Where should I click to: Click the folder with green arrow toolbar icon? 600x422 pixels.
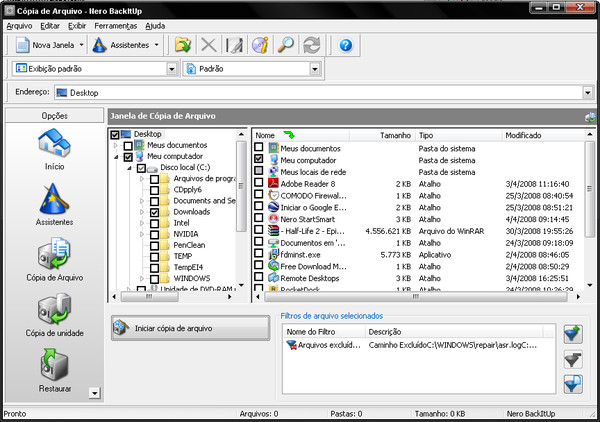coord(183,45)
